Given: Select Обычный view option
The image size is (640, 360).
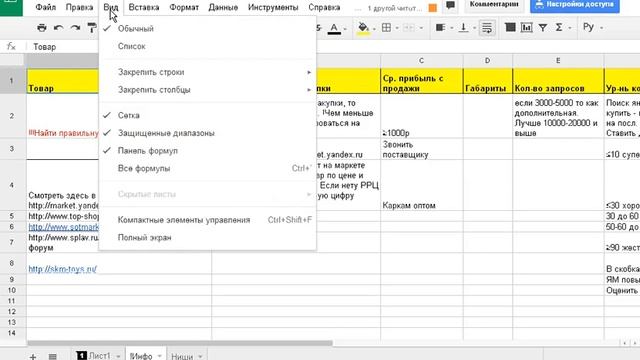Looking at the screenshot, I should tap(207, 29).
